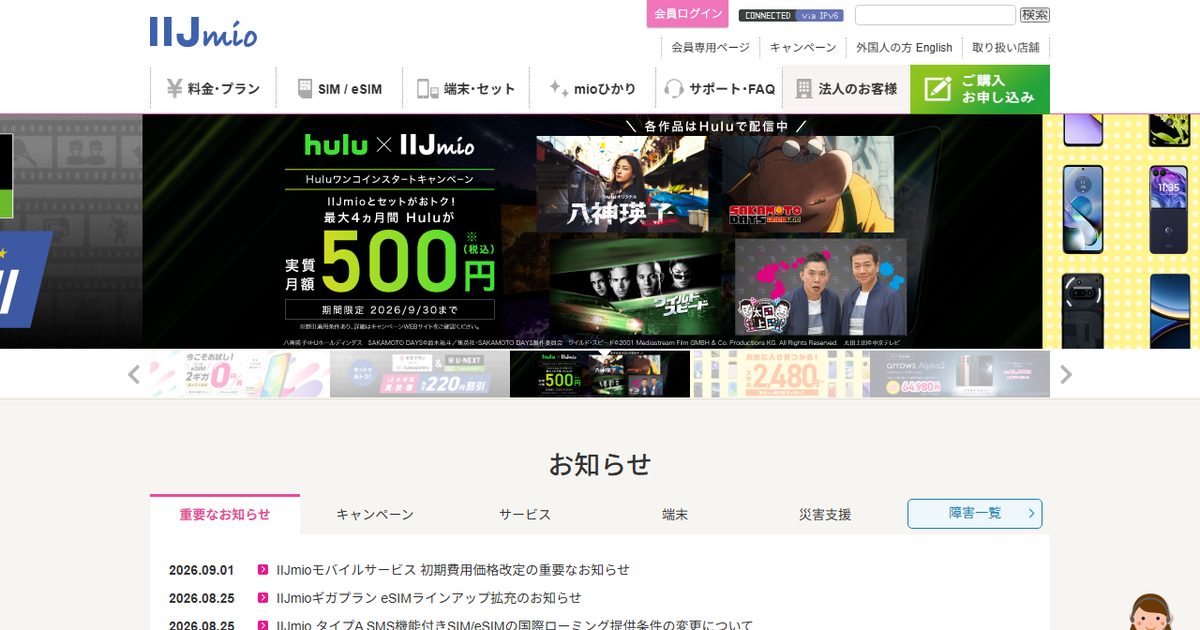This screenshot has width=1200, height=630.
Task: Click the sparkle icon for mioひかり
Action: [x=558, y=88]
